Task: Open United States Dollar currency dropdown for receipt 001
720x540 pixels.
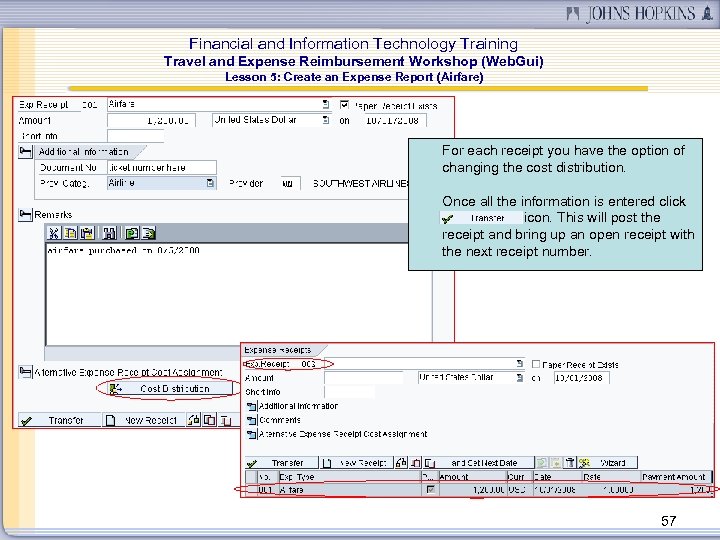Action: coord(326,120)
